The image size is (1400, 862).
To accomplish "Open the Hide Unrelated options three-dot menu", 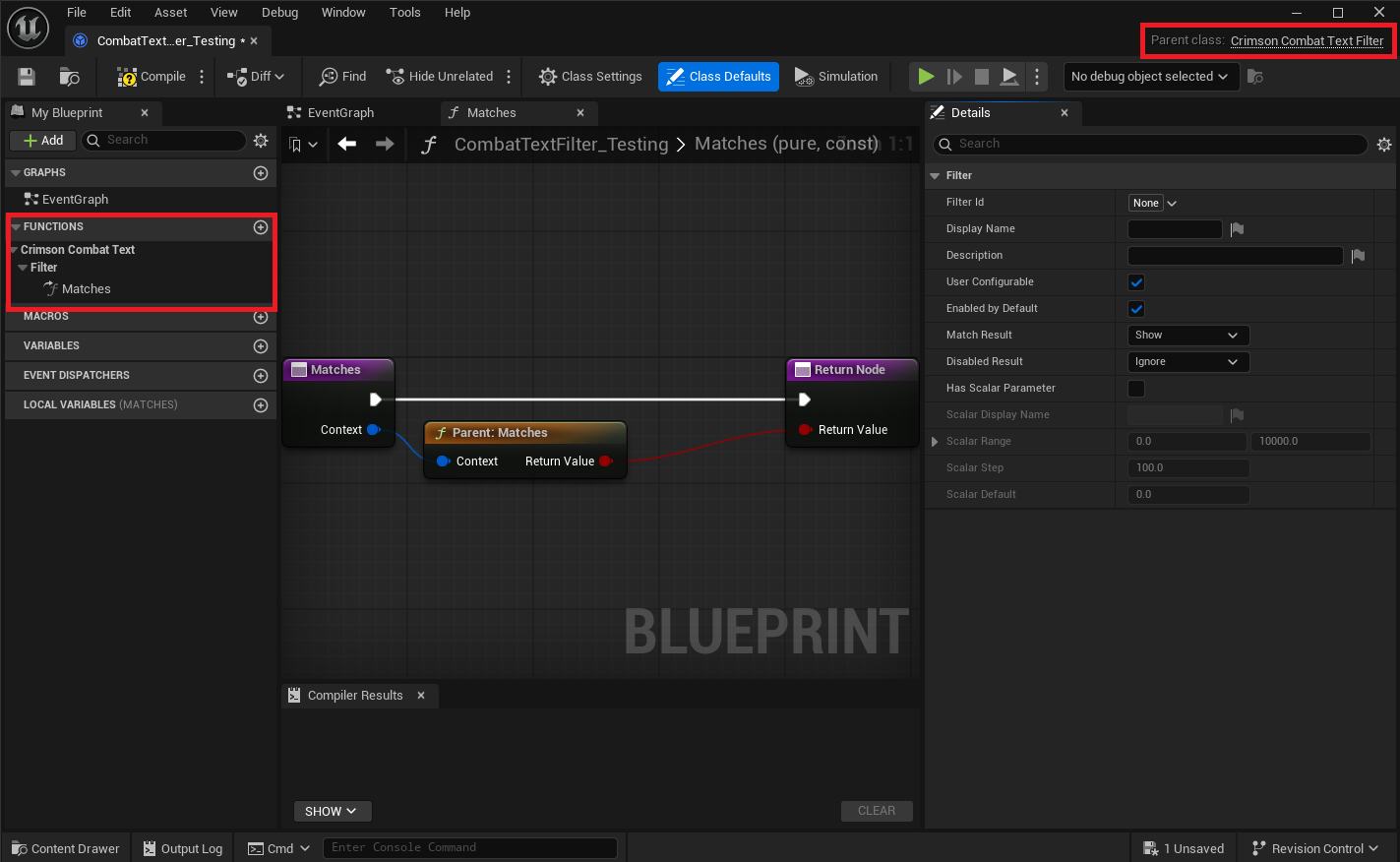I will pyautogui.click(x=509, y=77).
